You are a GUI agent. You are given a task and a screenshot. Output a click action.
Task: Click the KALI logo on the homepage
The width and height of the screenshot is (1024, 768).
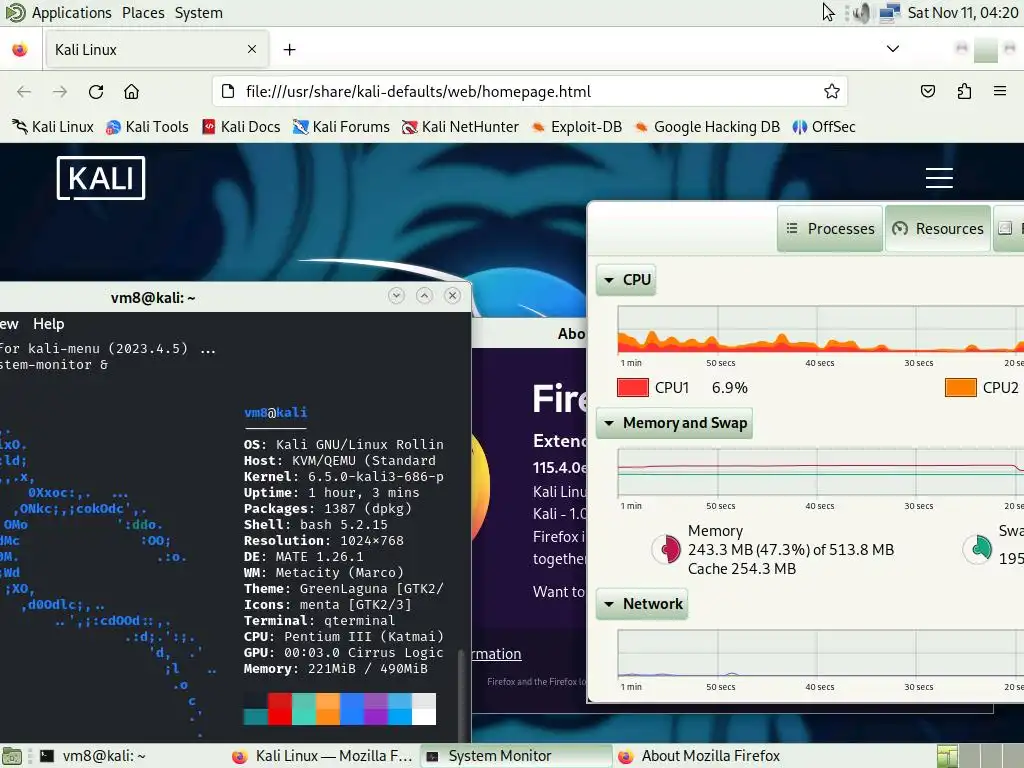pos(101,178)
